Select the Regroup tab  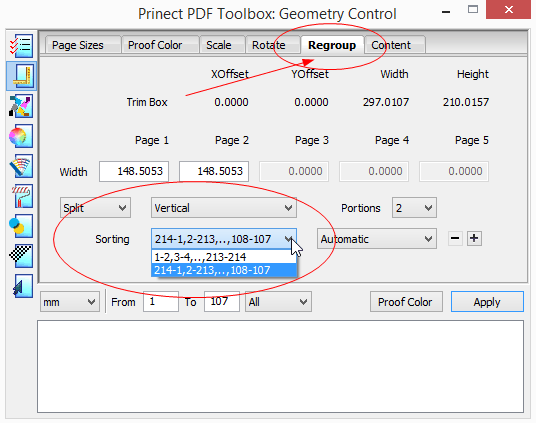332,45
